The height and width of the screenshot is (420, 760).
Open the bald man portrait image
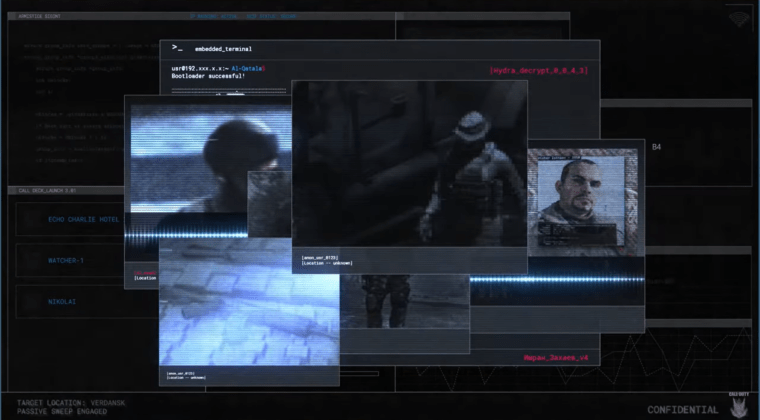583,202
